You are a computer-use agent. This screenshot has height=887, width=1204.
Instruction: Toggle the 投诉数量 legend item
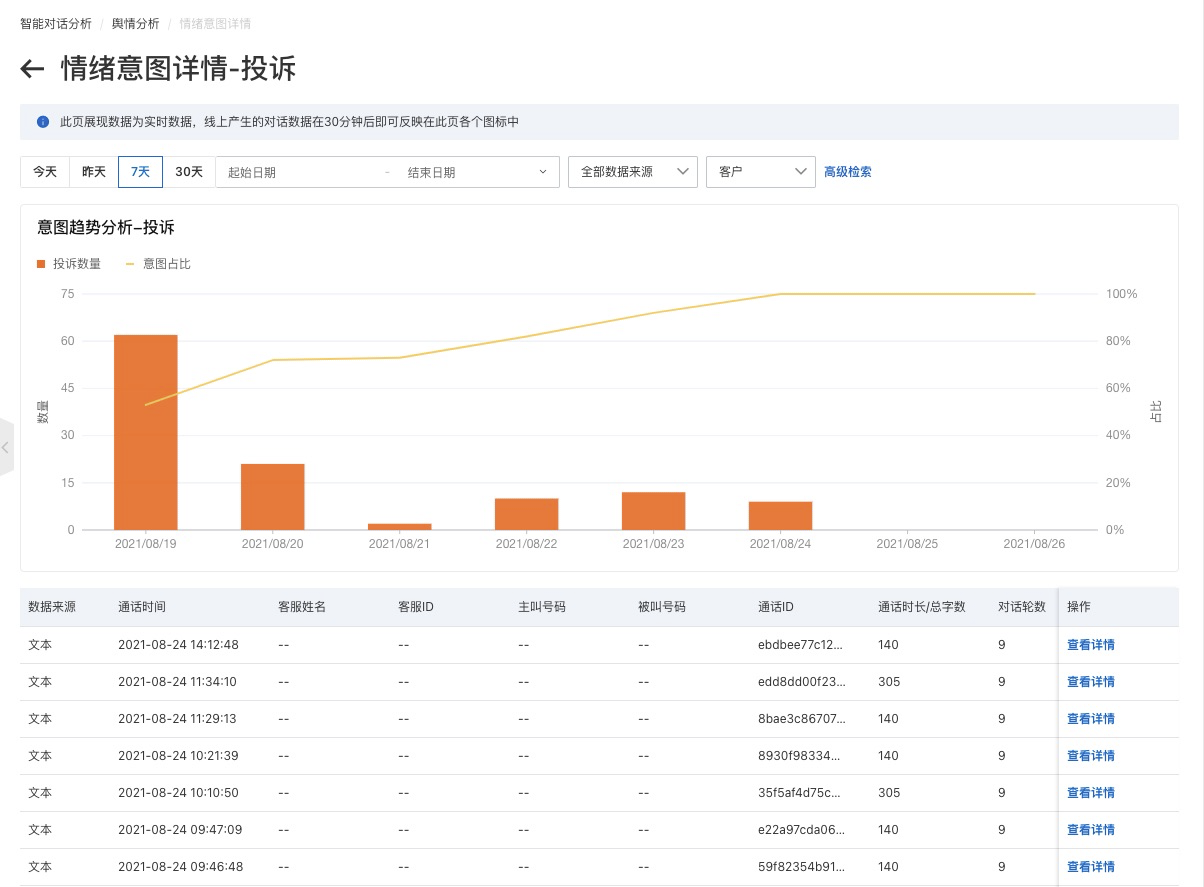[x=69, y=264]
